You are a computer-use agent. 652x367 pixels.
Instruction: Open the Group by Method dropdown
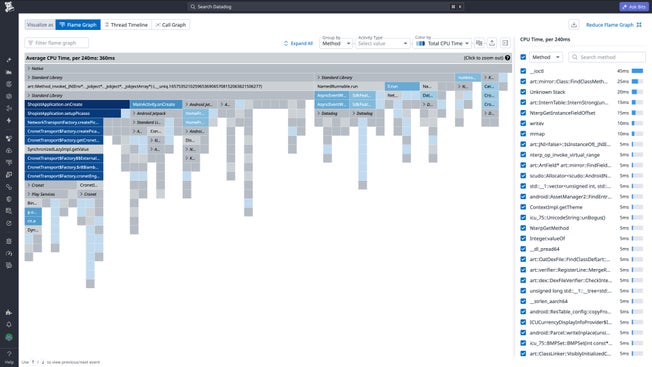point(336,43)
